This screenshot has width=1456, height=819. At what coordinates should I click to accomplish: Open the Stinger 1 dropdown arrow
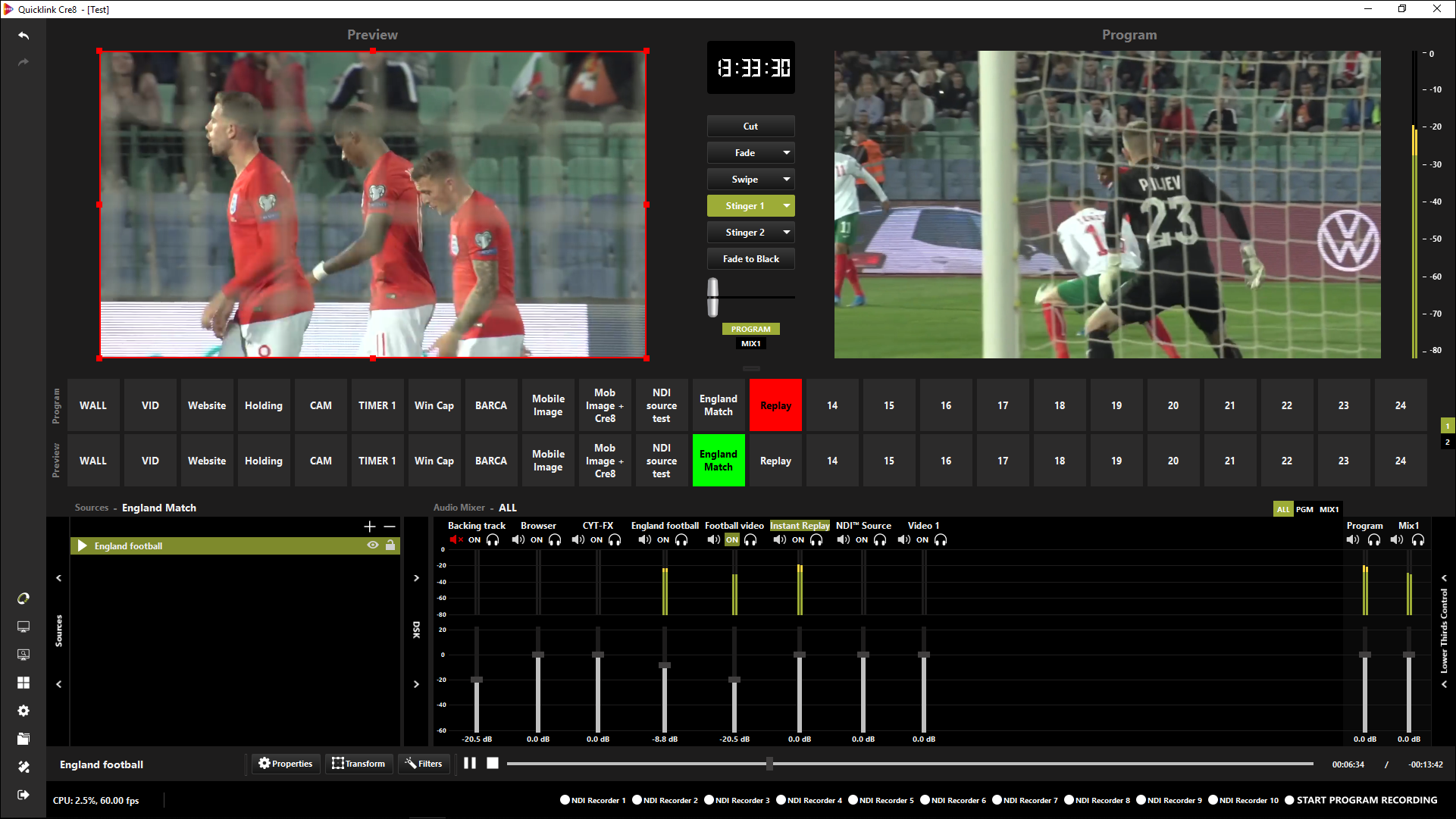pyautogui.click(x=787, y=206)
